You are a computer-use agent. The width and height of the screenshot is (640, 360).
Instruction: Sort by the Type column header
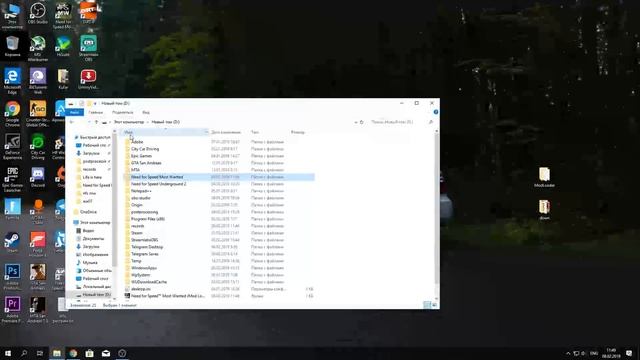[x=255, y=132]
